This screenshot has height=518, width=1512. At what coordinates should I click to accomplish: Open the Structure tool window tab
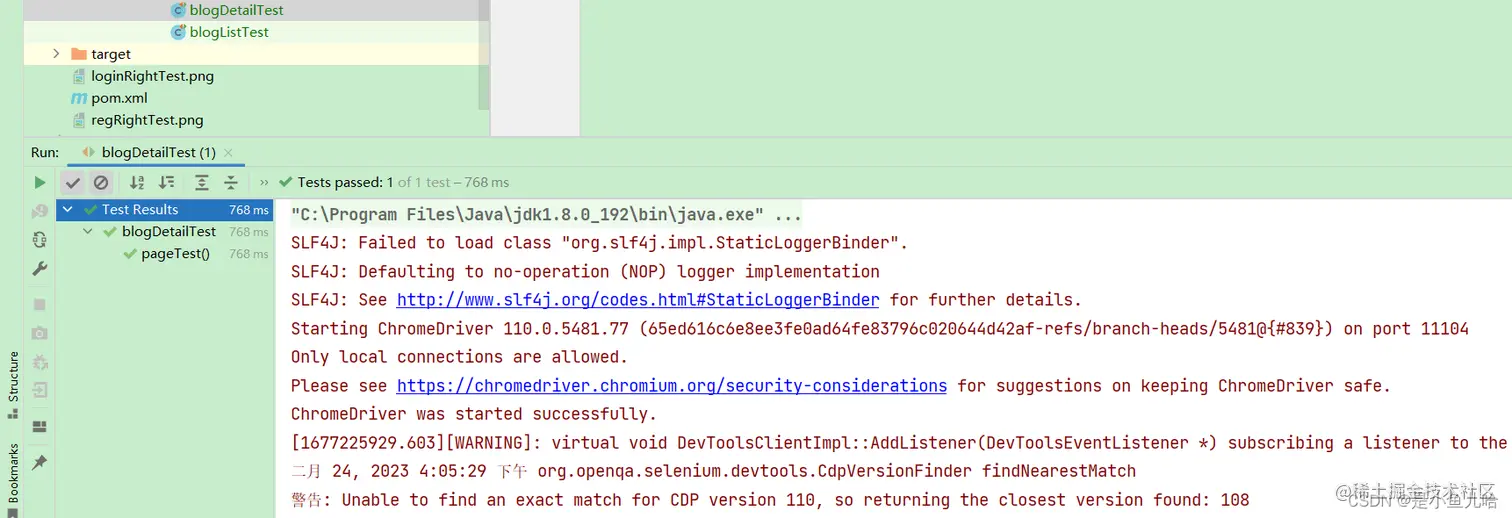point(13,383)
